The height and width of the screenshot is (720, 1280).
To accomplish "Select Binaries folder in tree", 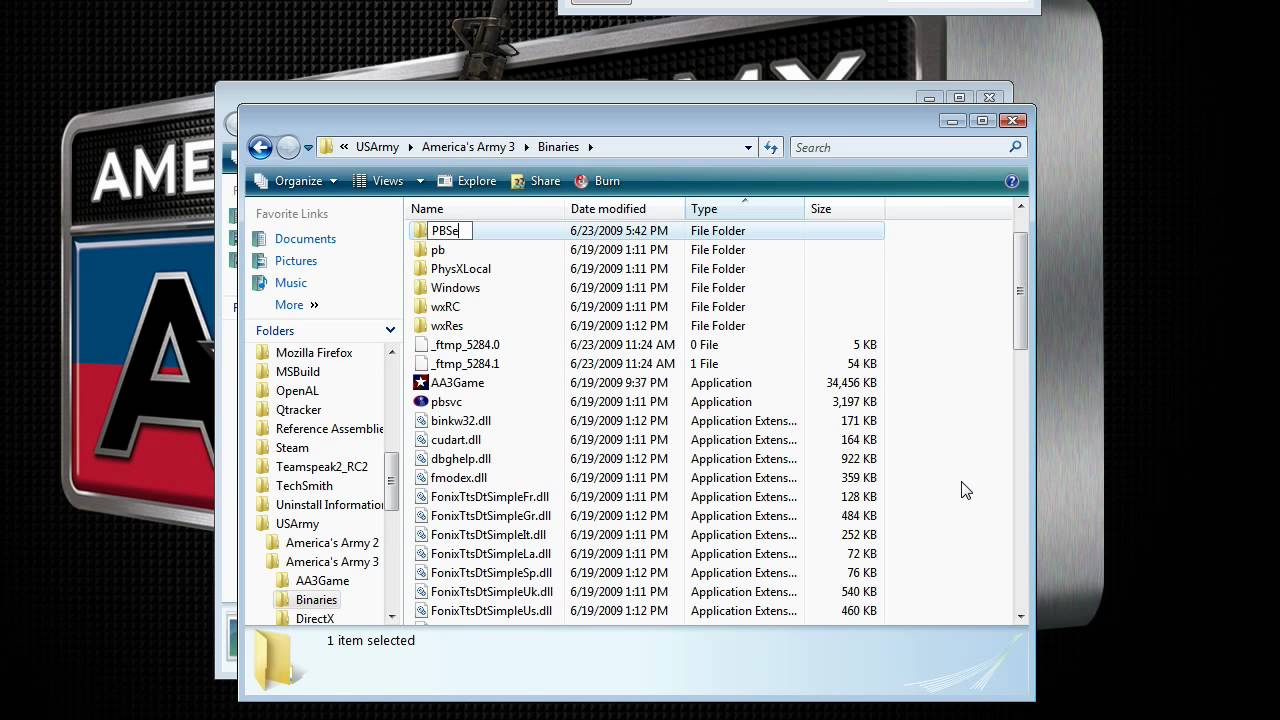I will click(316, 600).
